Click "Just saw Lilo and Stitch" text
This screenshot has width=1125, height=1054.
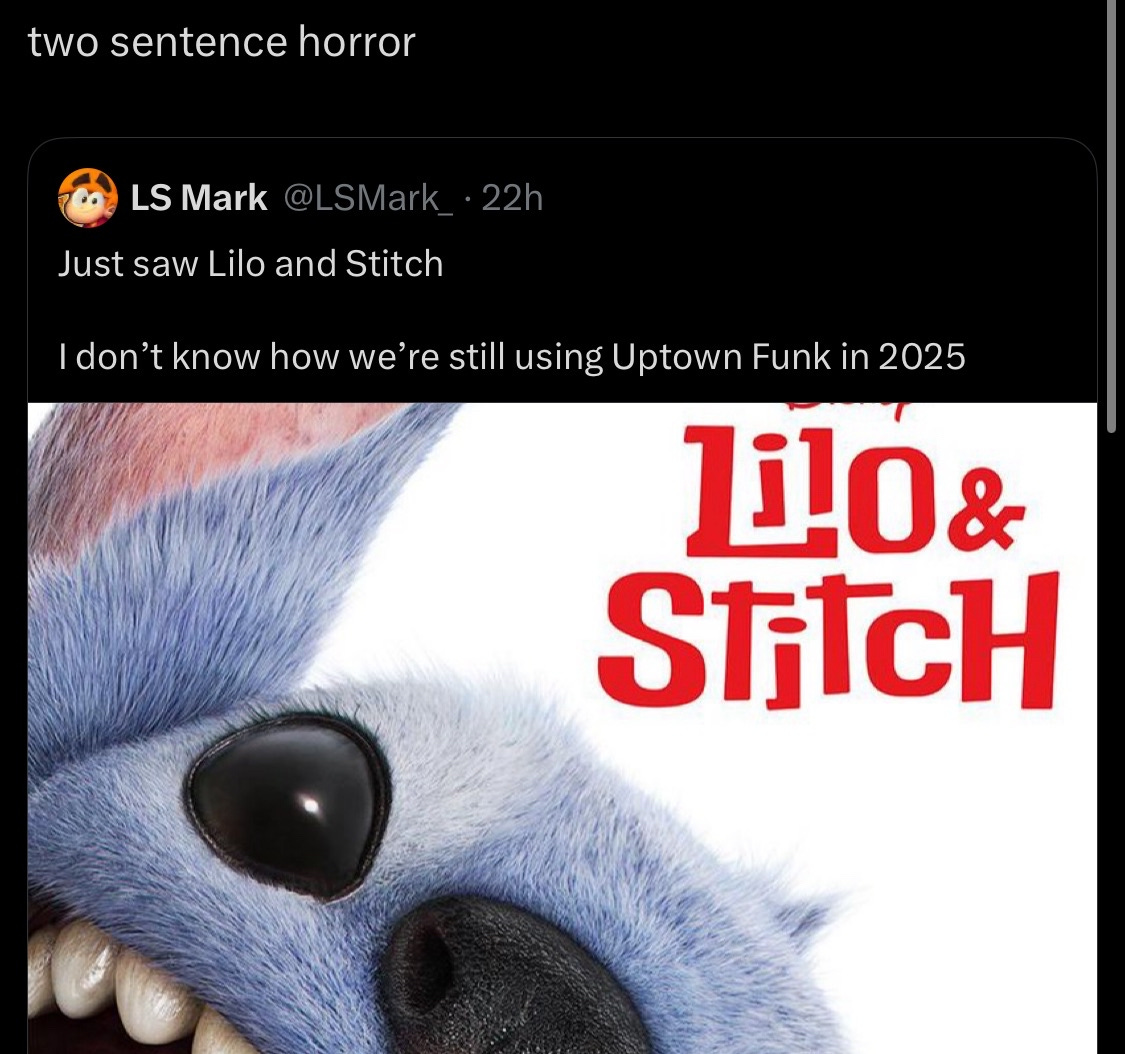250,263
